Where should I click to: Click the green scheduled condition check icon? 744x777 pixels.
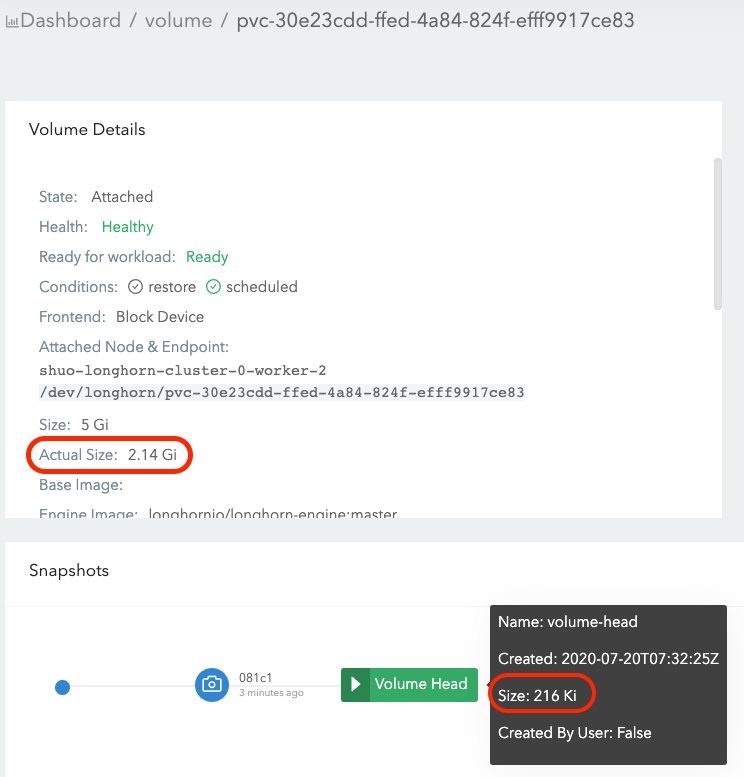tap(213, 287)
